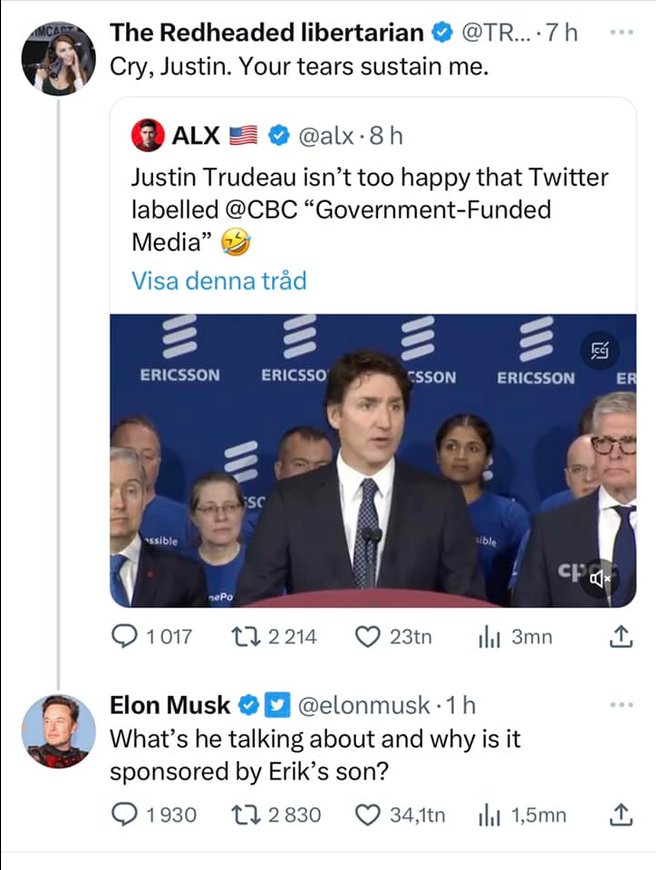Reply to the Redheaded libertarian tweet
This screenshot has height=870, width=656.
click(x=126, y=637)
